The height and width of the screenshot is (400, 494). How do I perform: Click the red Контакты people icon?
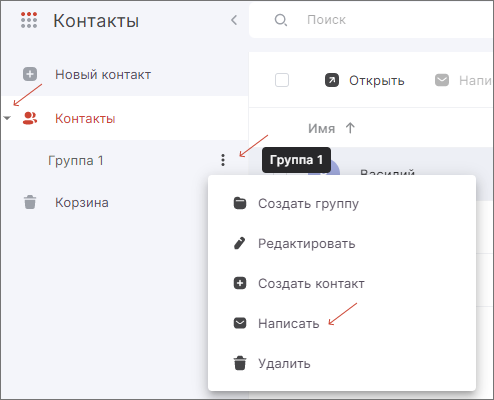(x=30, y=118)
